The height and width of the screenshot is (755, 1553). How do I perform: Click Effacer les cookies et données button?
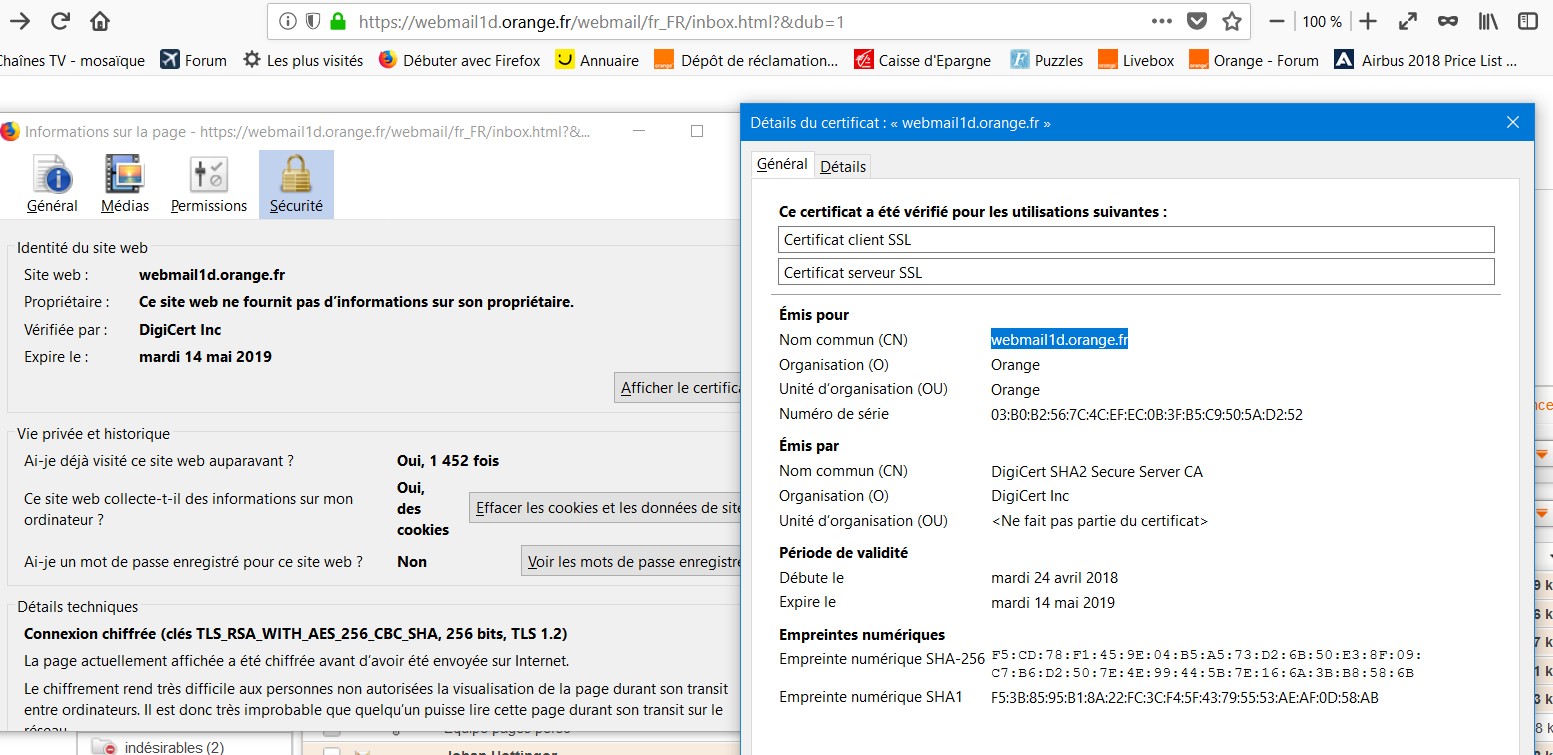(x=606, y=508)
